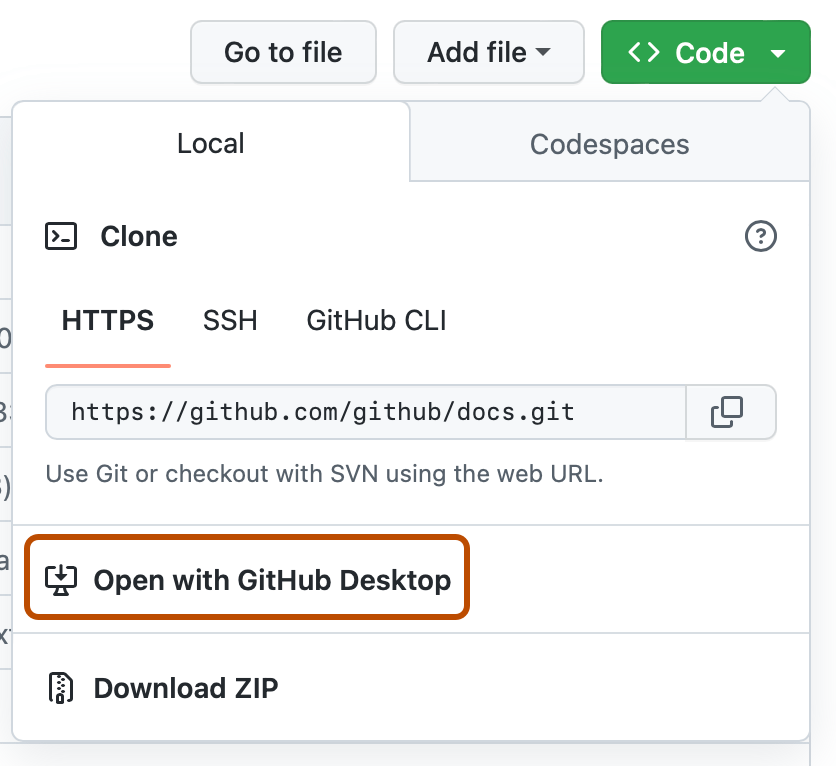Open the Code dropdown arrow
836x766 pixels.
pos(778,52)
